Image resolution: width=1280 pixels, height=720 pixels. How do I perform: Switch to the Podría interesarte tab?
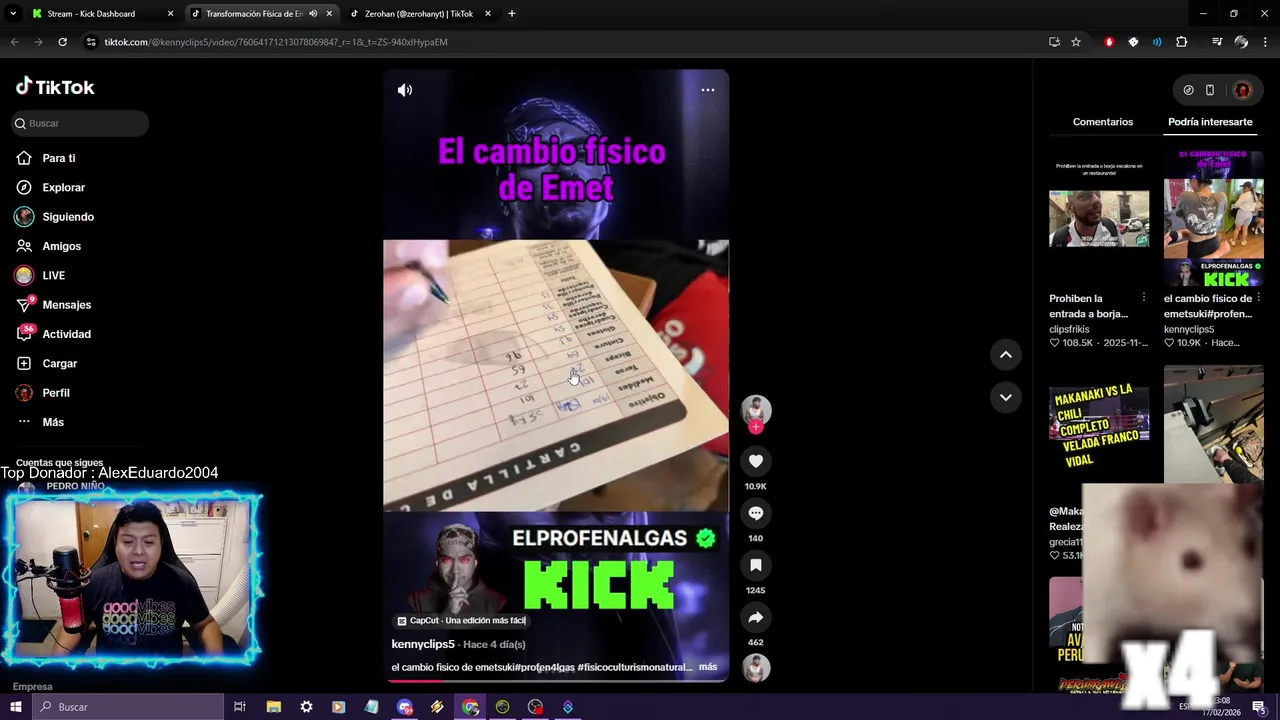point(1210,122)
